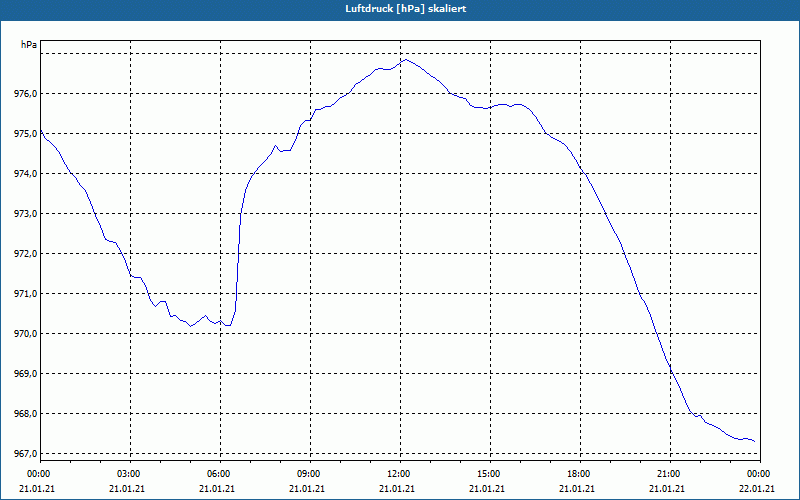This screenshot has width=800, height=500.
Task: Select the 976,0 y-axis value
Action: (27, 94)
